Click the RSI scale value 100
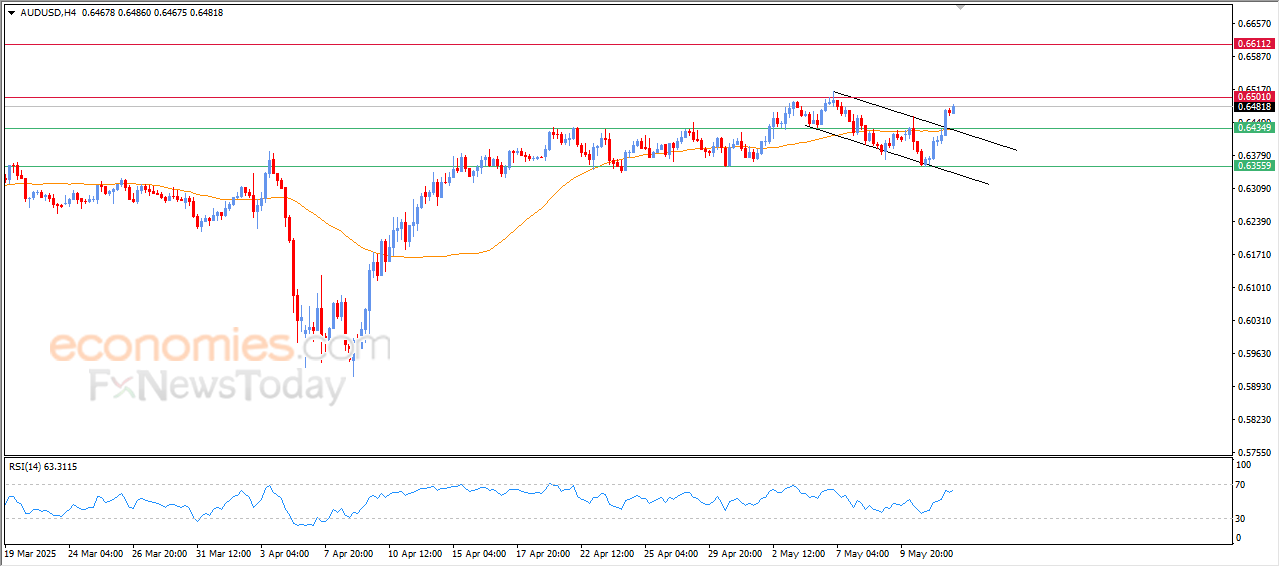Viewport: 1280px width, 567px height. (1245, 466)
